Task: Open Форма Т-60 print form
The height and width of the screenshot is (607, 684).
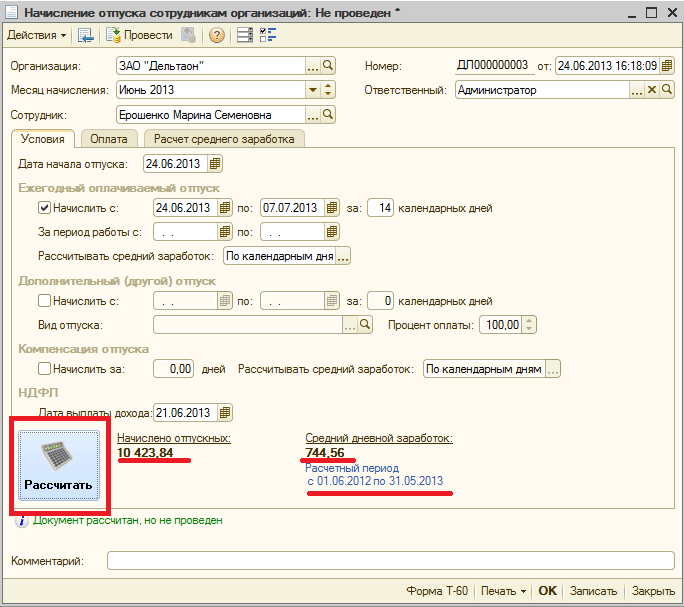Action: coord(437,591)
